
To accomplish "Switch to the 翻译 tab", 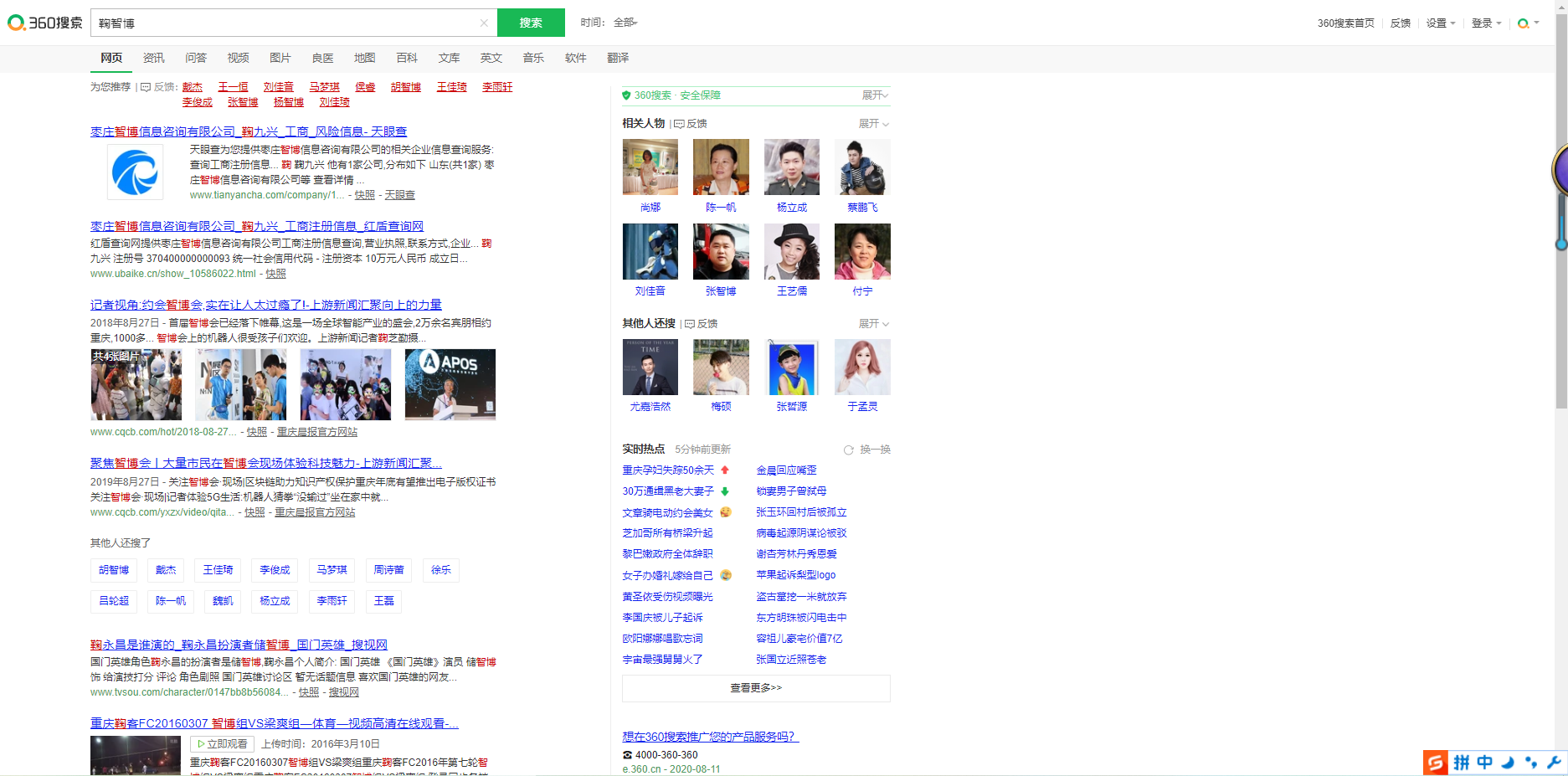I will tap(618, 58).
